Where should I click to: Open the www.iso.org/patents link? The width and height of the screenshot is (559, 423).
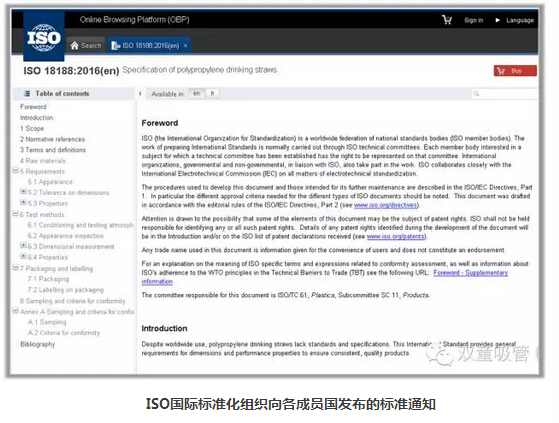pyautogui.click(x=396, y=237)
